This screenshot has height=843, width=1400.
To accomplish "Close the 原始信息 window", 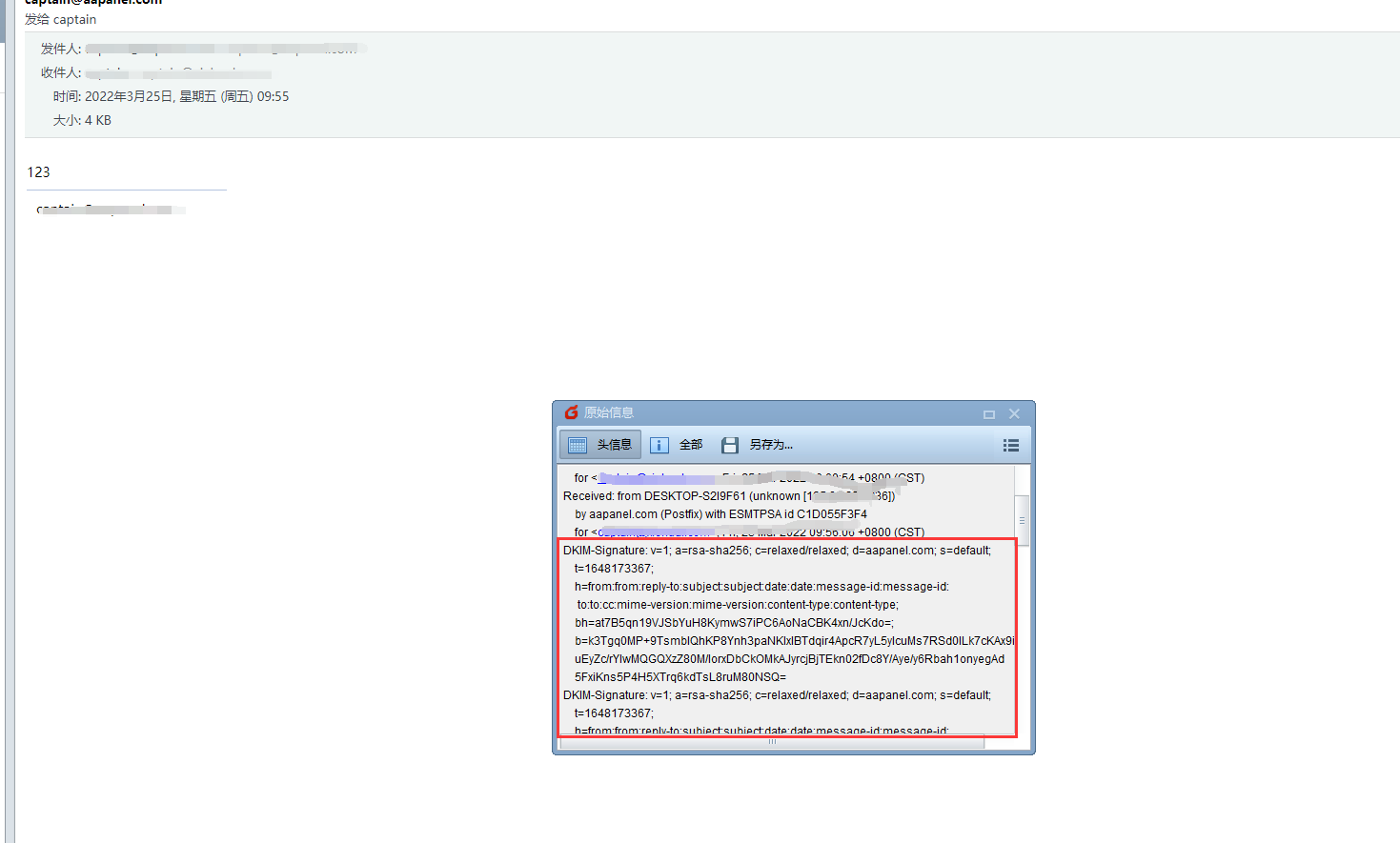I will (1014, 413).
